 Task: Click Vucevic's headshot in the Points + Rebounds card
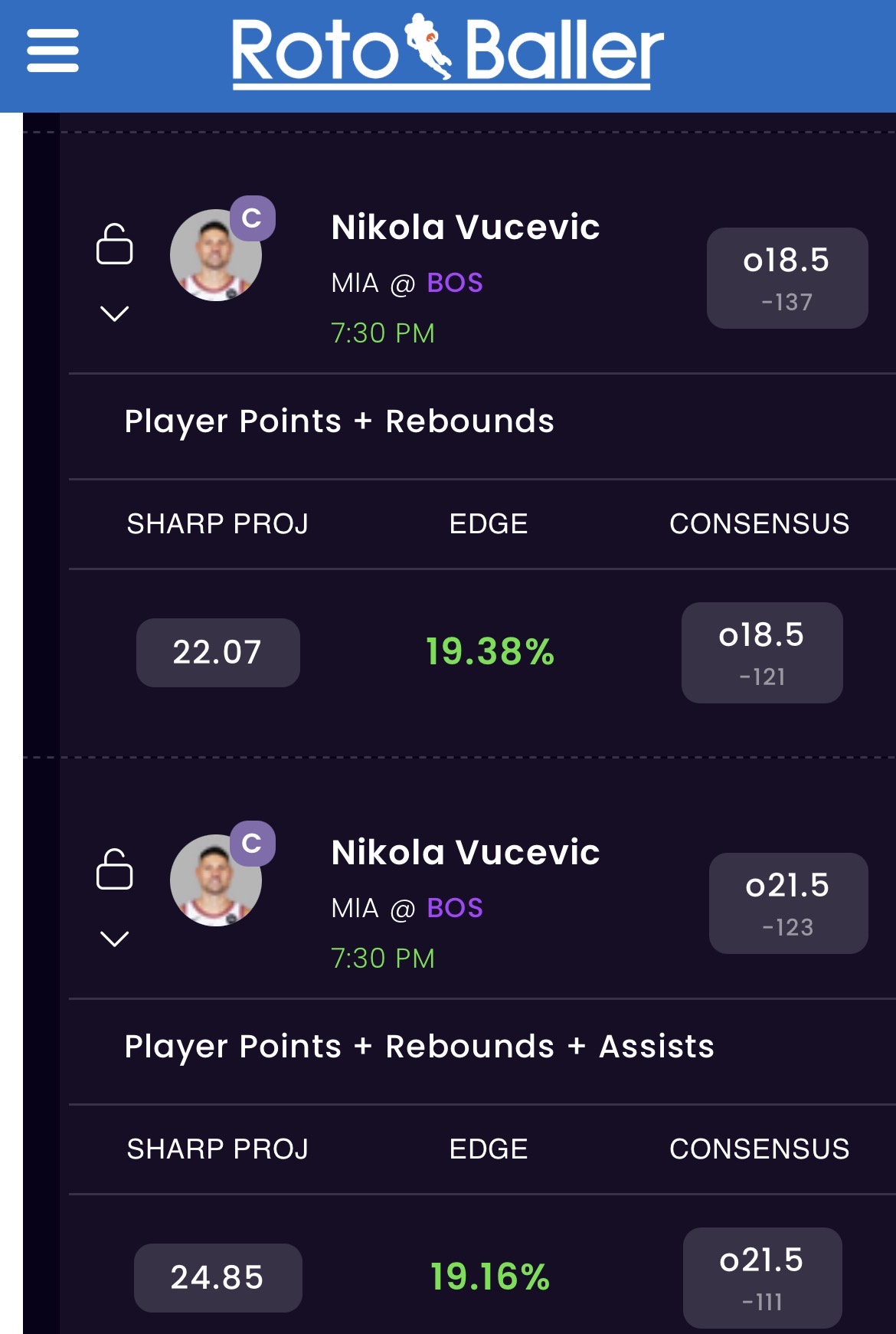(214, 257)
